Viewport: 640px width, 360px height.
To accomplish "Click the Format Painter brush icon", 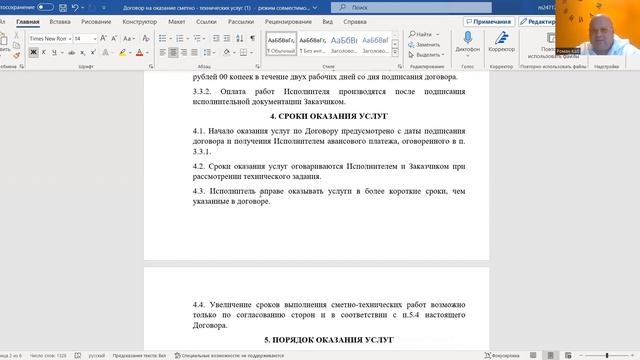I will point(16,55).
